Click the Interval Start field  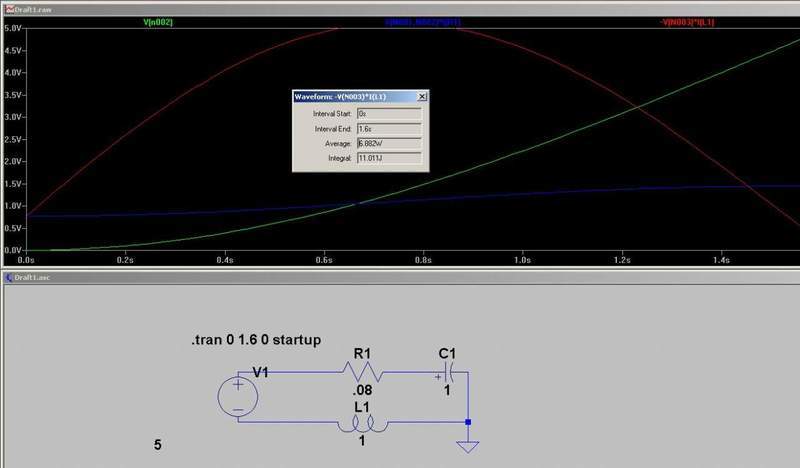(389, 113)
